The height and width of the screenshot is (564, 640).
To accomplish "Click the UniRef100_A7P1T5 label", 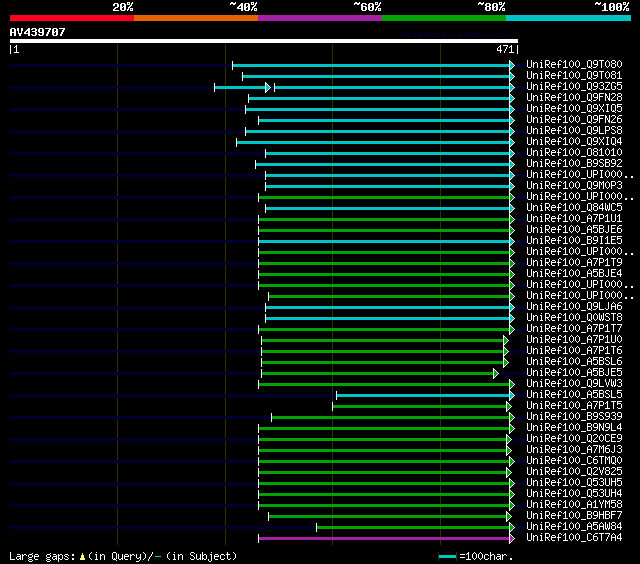I will click(574, 406).
